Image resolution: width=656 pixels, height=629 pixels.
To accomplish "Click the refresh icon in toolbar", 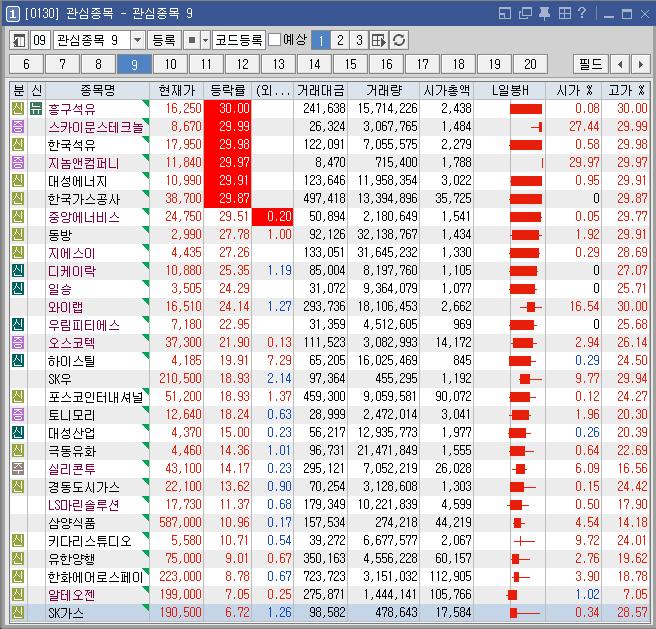I will click(x=399, y=40).
